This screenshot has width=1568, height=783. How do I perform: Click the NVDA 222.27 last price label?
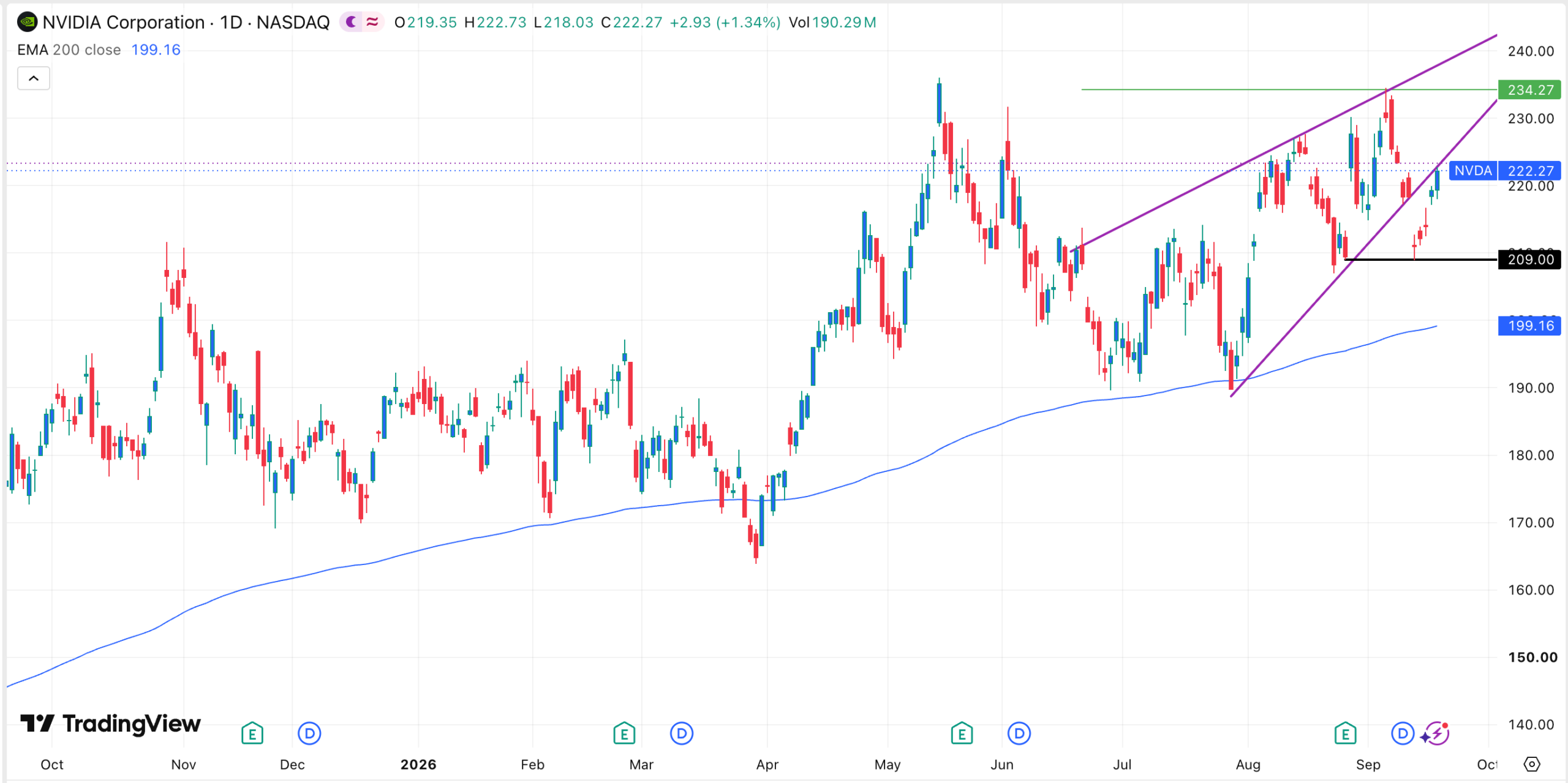coord(1505,171)
